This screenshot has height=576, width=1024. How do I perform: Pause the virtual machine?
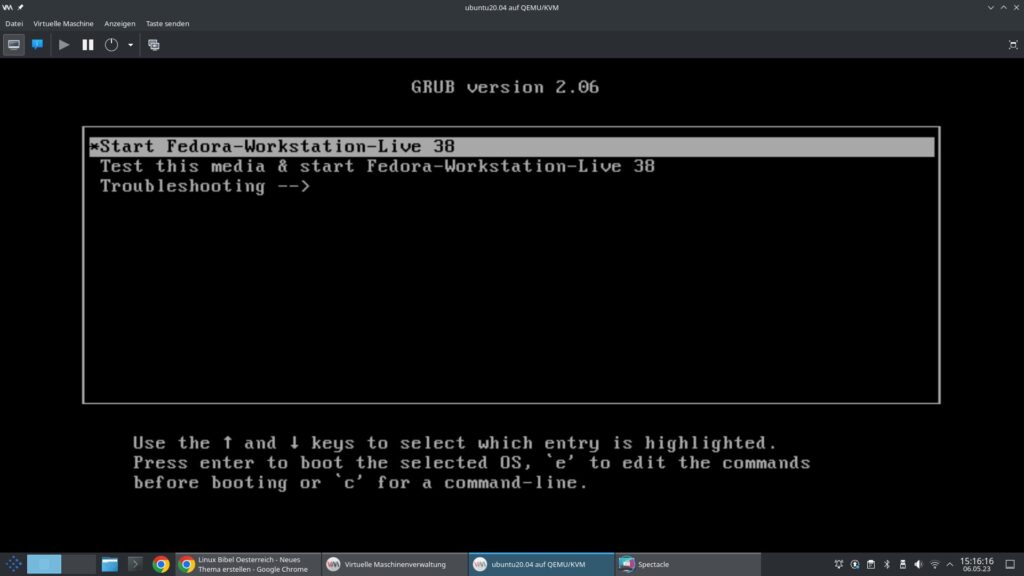pos(88,45)
